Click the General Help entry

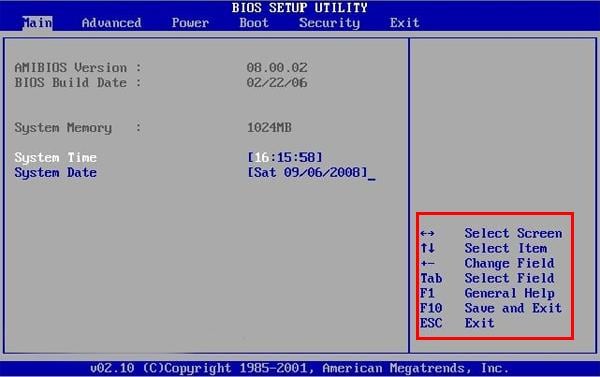(x=510, y=293)
